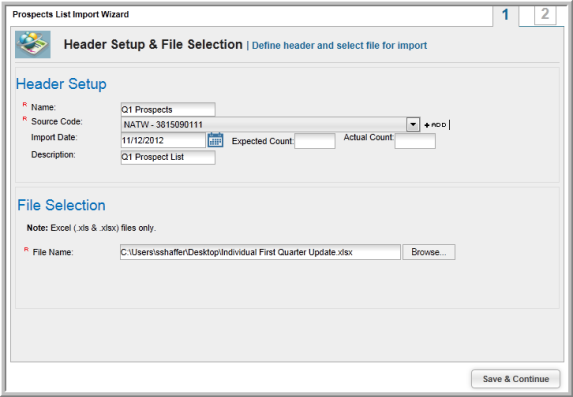Click into the Expected Count field
Viewport: 573px width, 397px height.
[315, 141]
